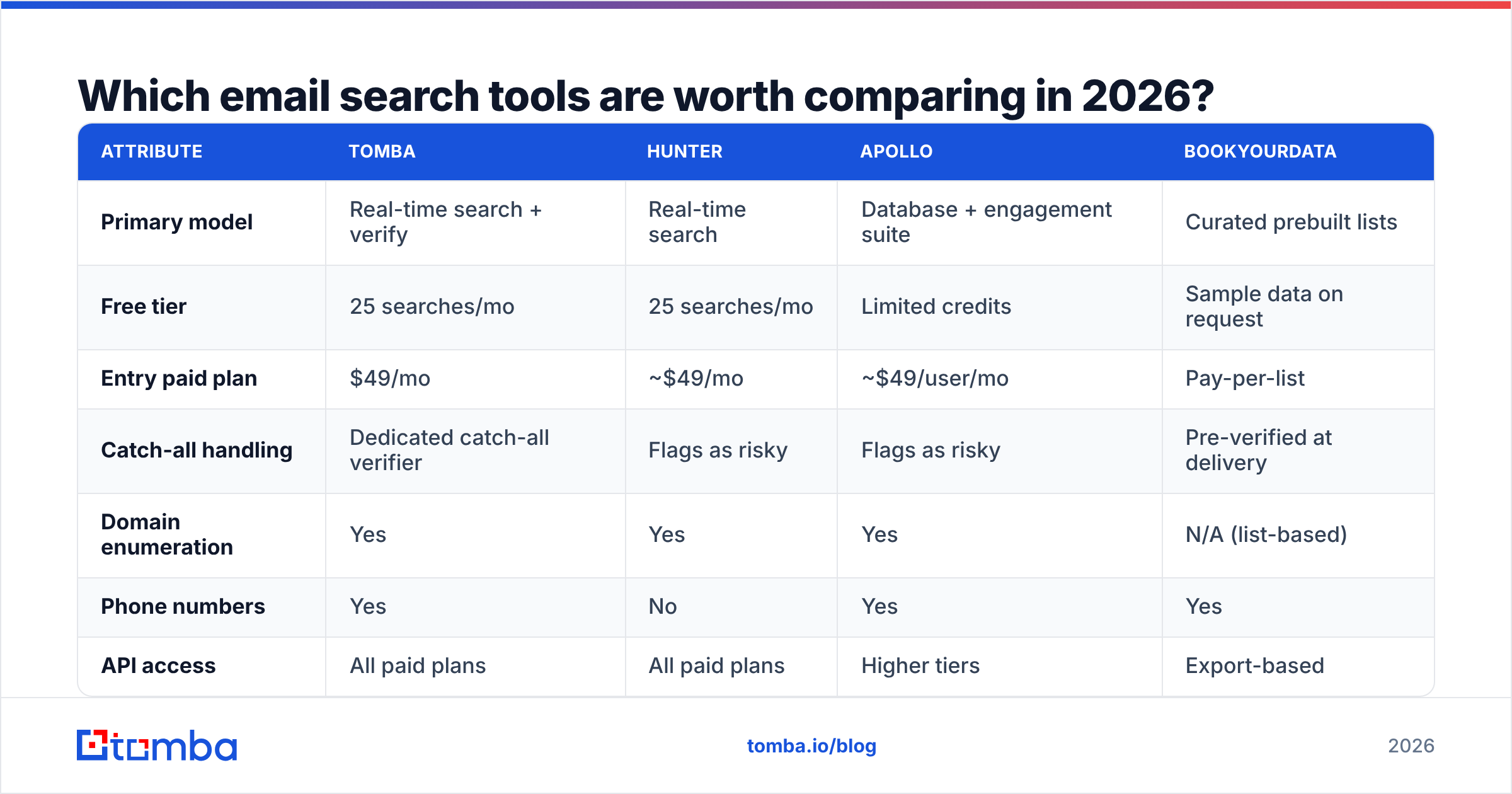The width and height of the screenshot is (1512, 794).
Task: Click Hunter's '25 searches/mo' cell
Action: [731, 308]
